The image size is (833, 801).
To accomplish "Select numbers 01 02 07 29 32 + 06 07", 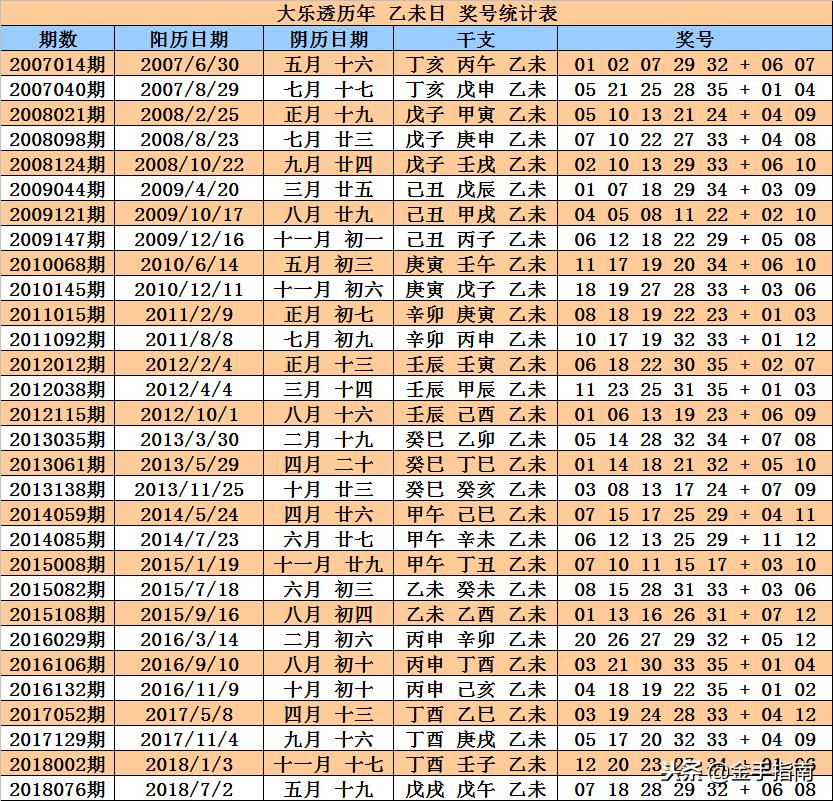I will [x=695, y=64].
